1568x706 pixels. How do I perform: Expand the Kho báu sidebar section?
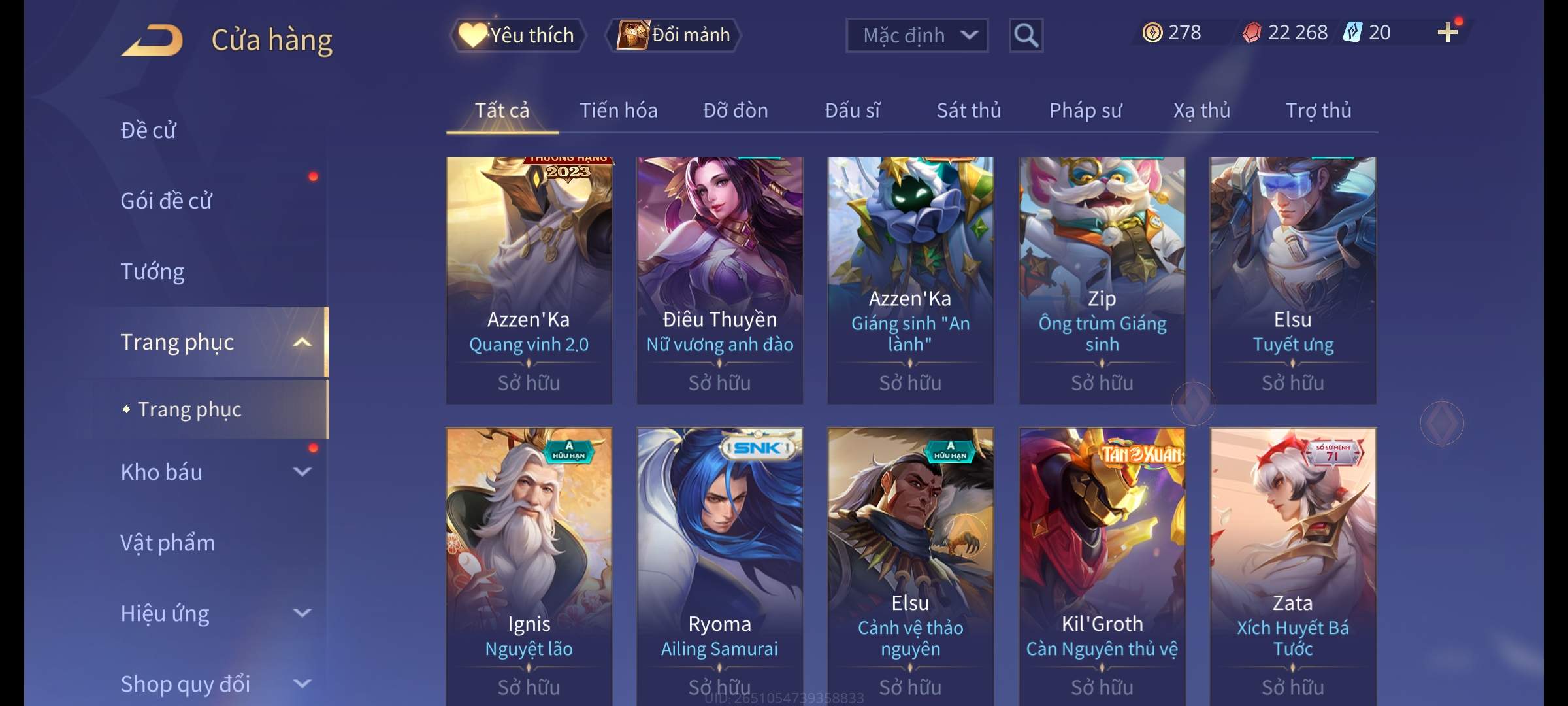pos(302,471)
